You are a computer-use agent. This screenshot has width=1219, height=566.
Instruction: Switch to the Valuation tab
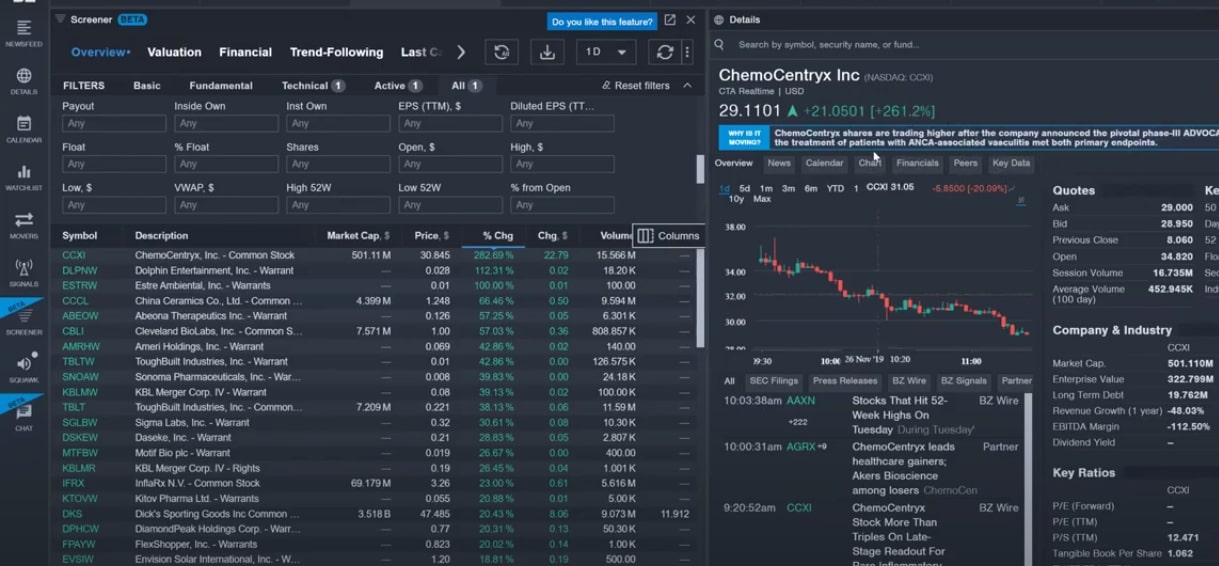coord(174,52)
